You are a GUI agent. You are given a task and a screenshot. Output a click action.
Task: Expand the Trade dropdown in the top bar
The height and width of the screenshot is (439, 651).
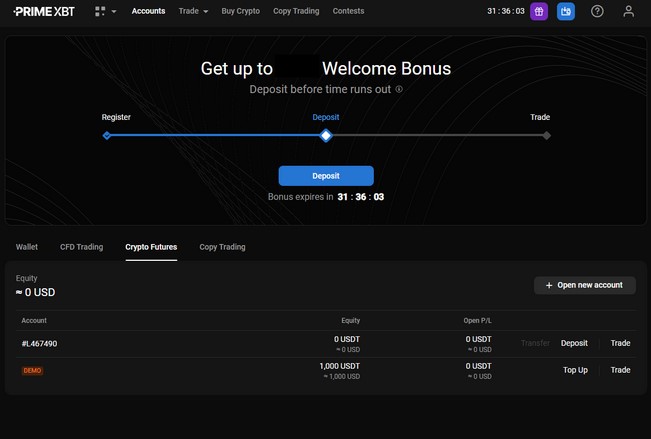(193, 11)
